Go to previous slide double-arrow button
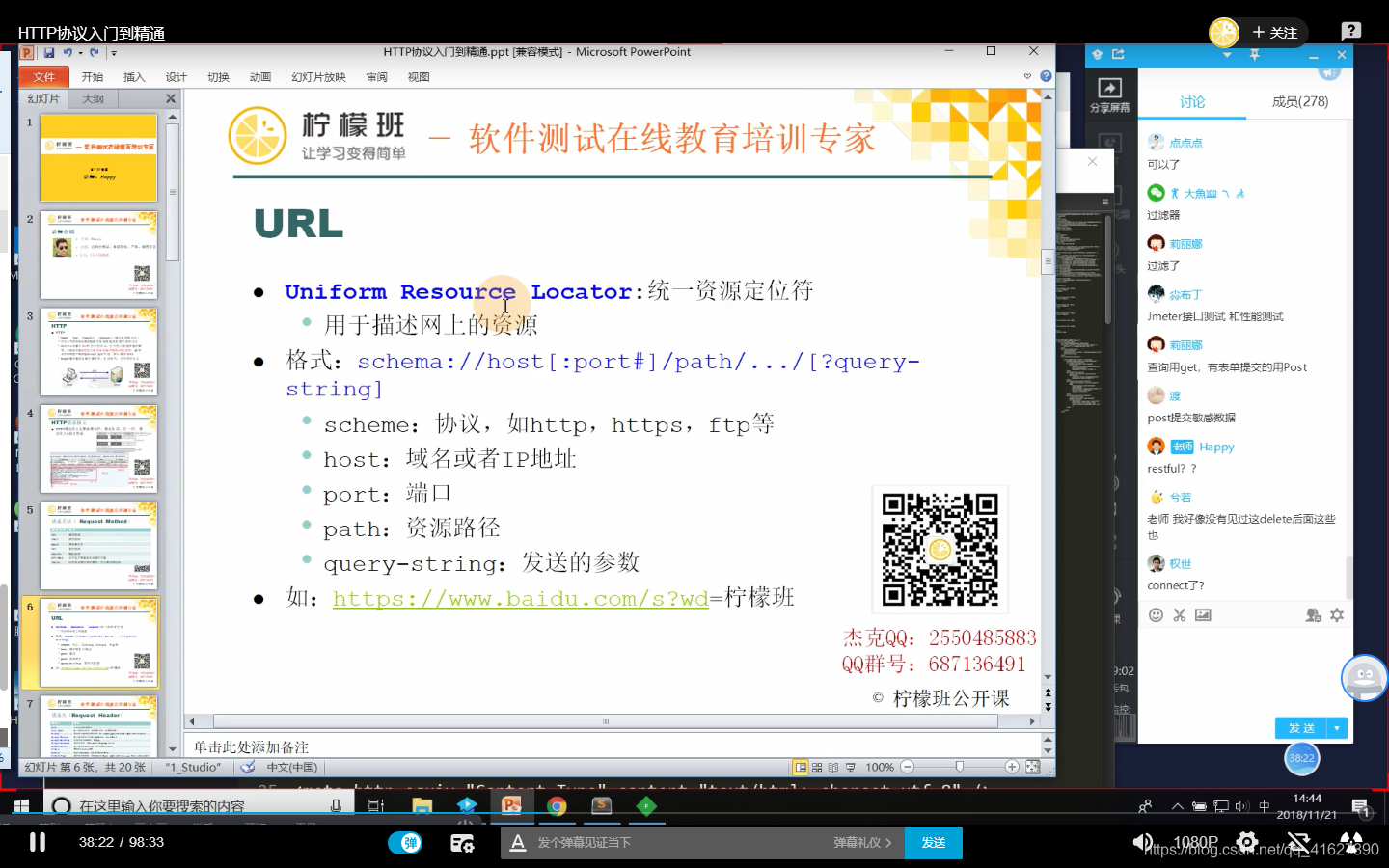The height and width of the screenshot is (868, 1389). pos(1048,692)
